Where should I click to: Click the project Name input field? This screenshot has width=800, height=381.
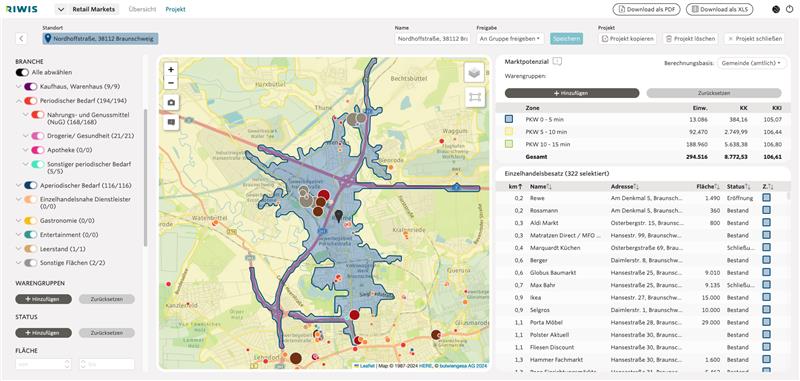(x=433, y=39)
